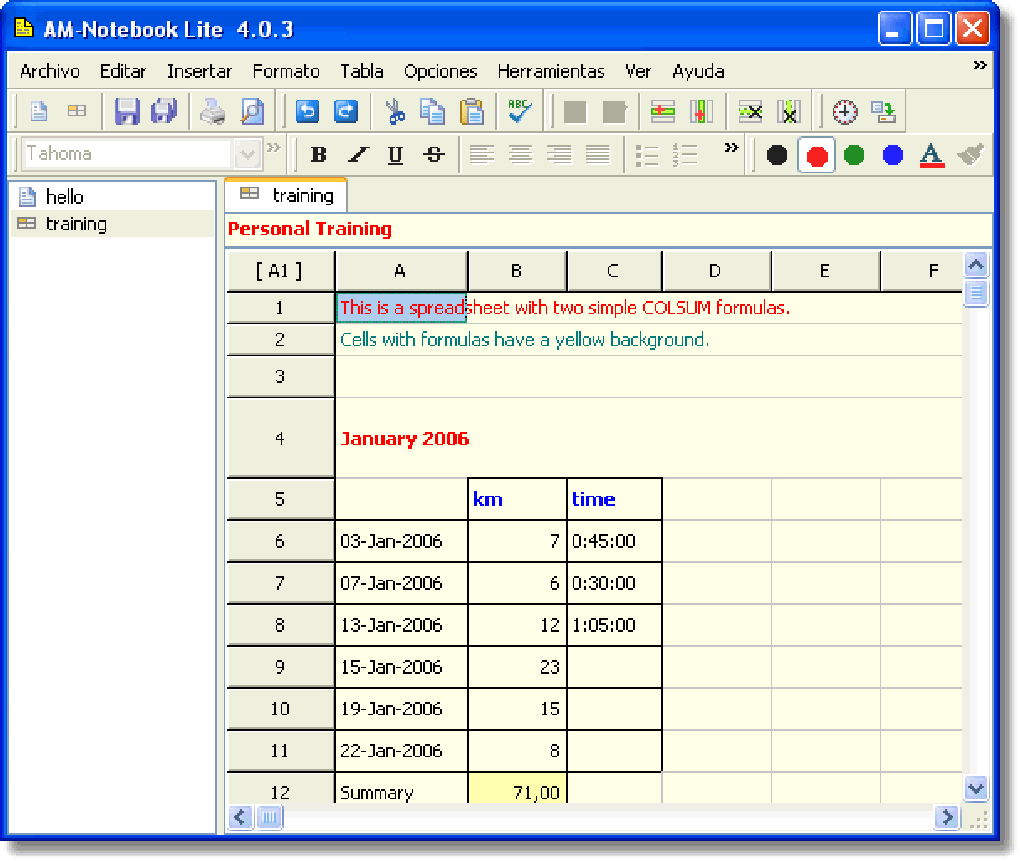This screenshot has width=1020, height=861.
Task: Toggle Underline formatting
Action: click(395, 155)
